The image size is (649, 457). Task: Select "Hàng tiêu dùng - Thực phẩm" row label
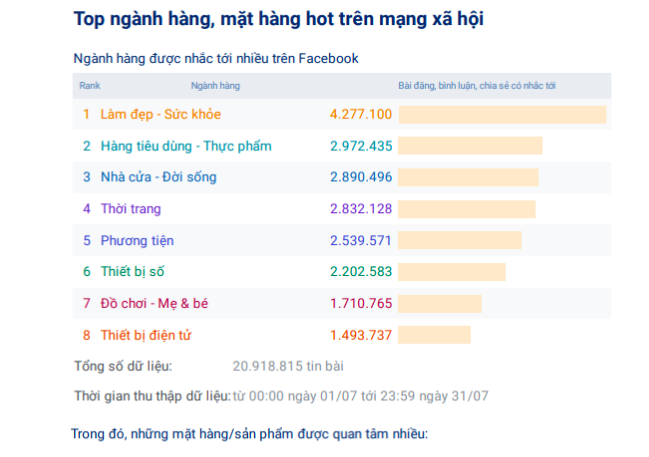(x=185, y=146)
